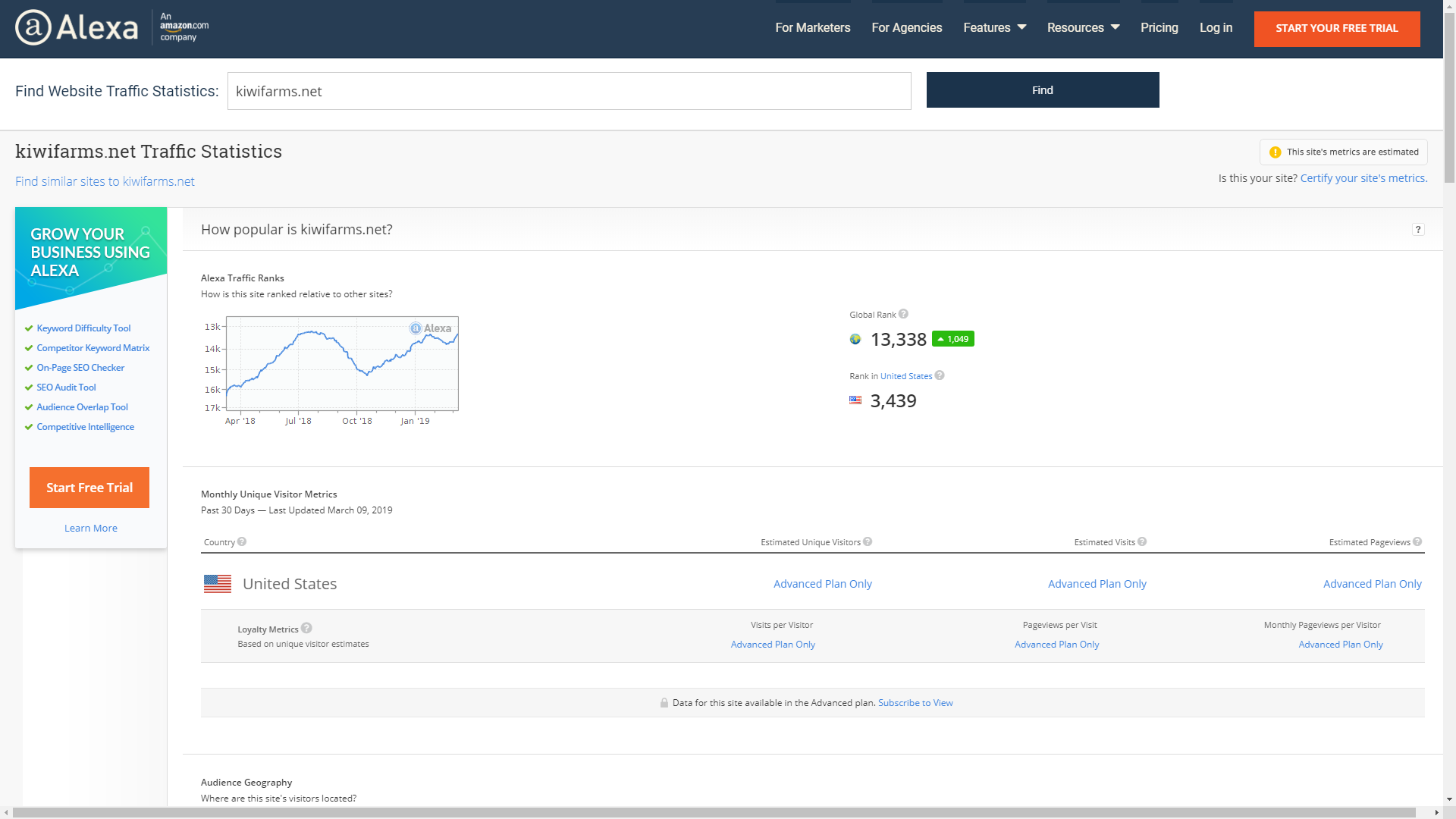The height and width of the screenshot is (819, 1456).
Task: Focus the website search input field
Action: [x=570, y=91]
